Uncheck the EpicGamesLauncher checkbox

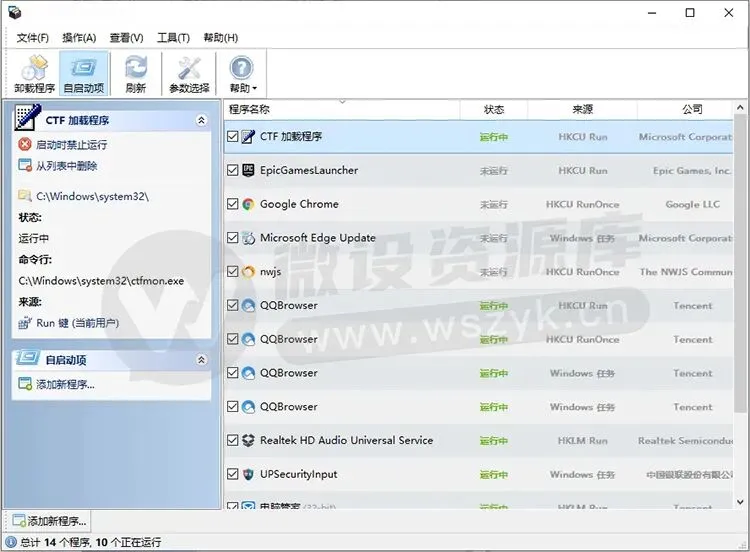click(232, 170)
